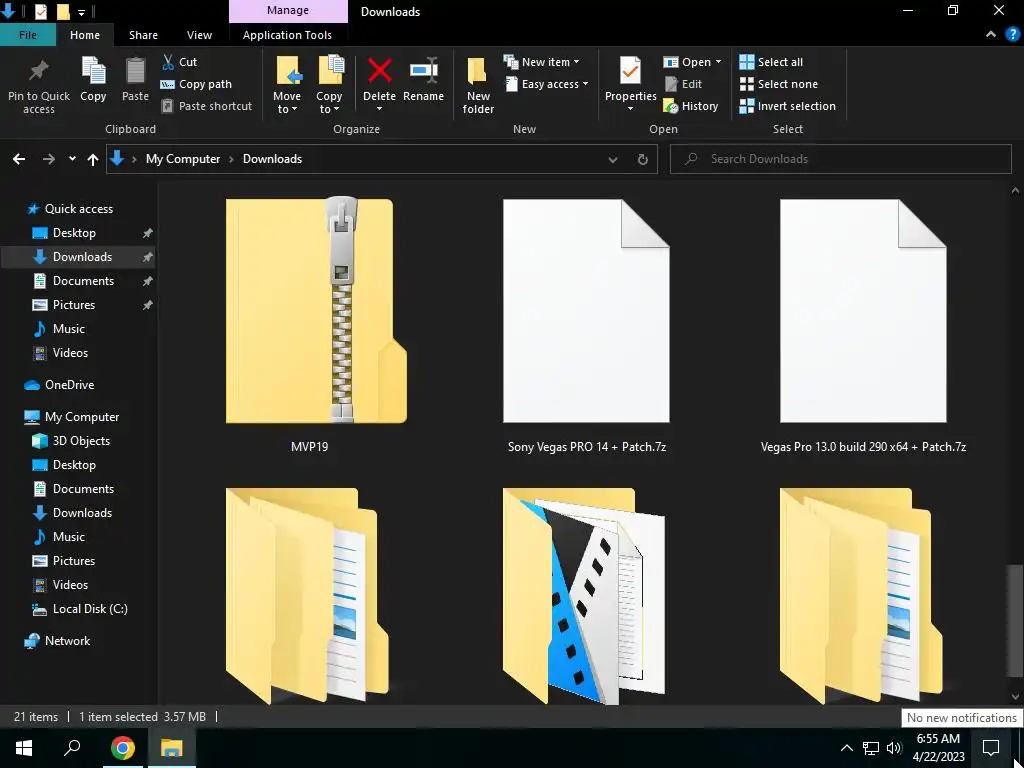This screenshot has width=1024, height=768.
Task: Collapse the ribbon with the chevron
Action: [991, 35]
